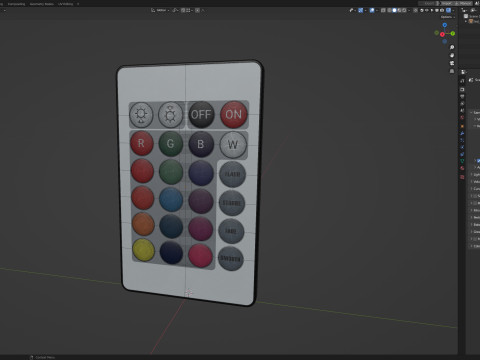Expand the Film render panel
The height and width of the screenshot is (360, 480).
(475, 210)
